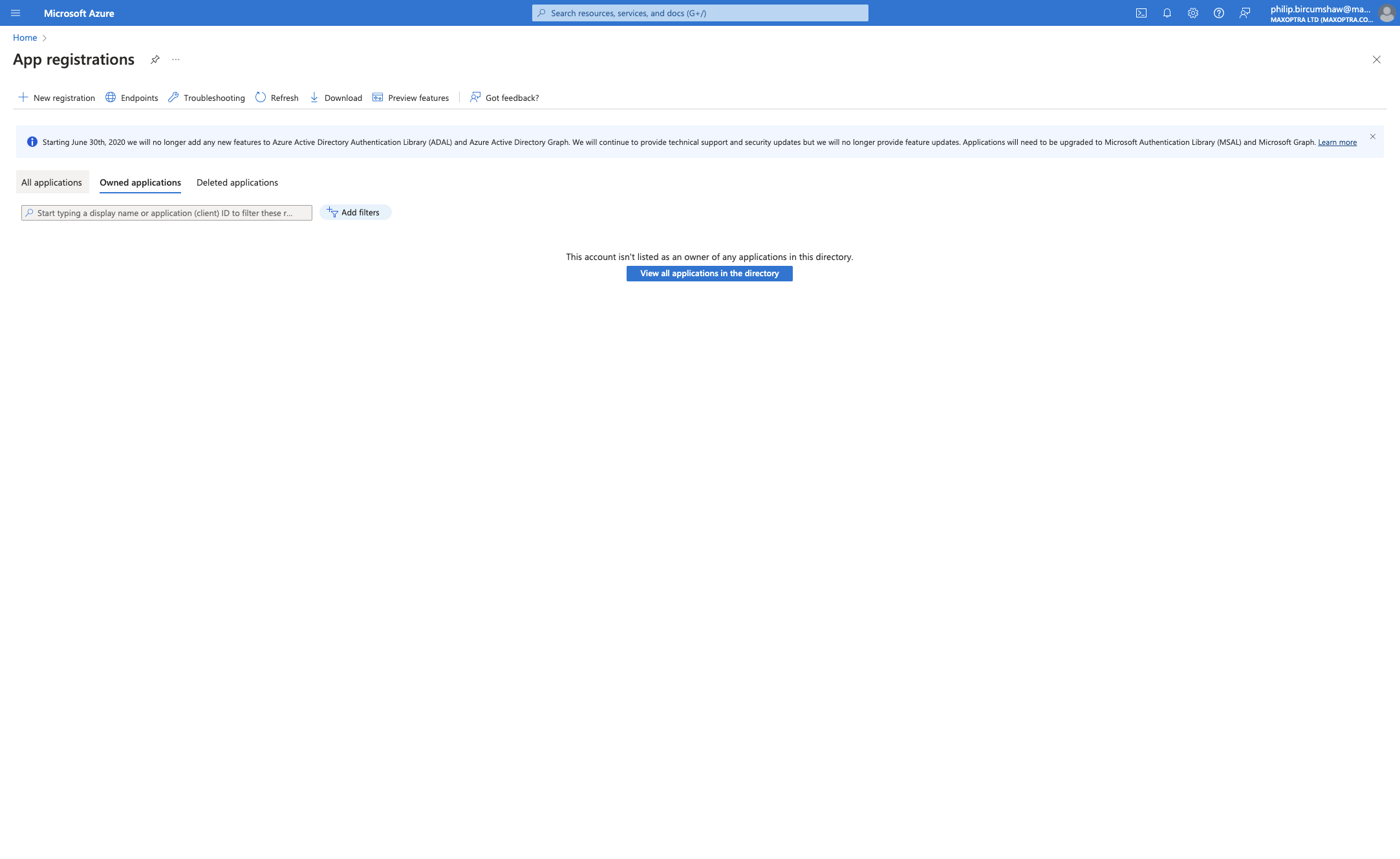Open the Azure portal hamburger menu
Image resolution: width=1400 pixels, height=859 pixels.
[16, 13]
